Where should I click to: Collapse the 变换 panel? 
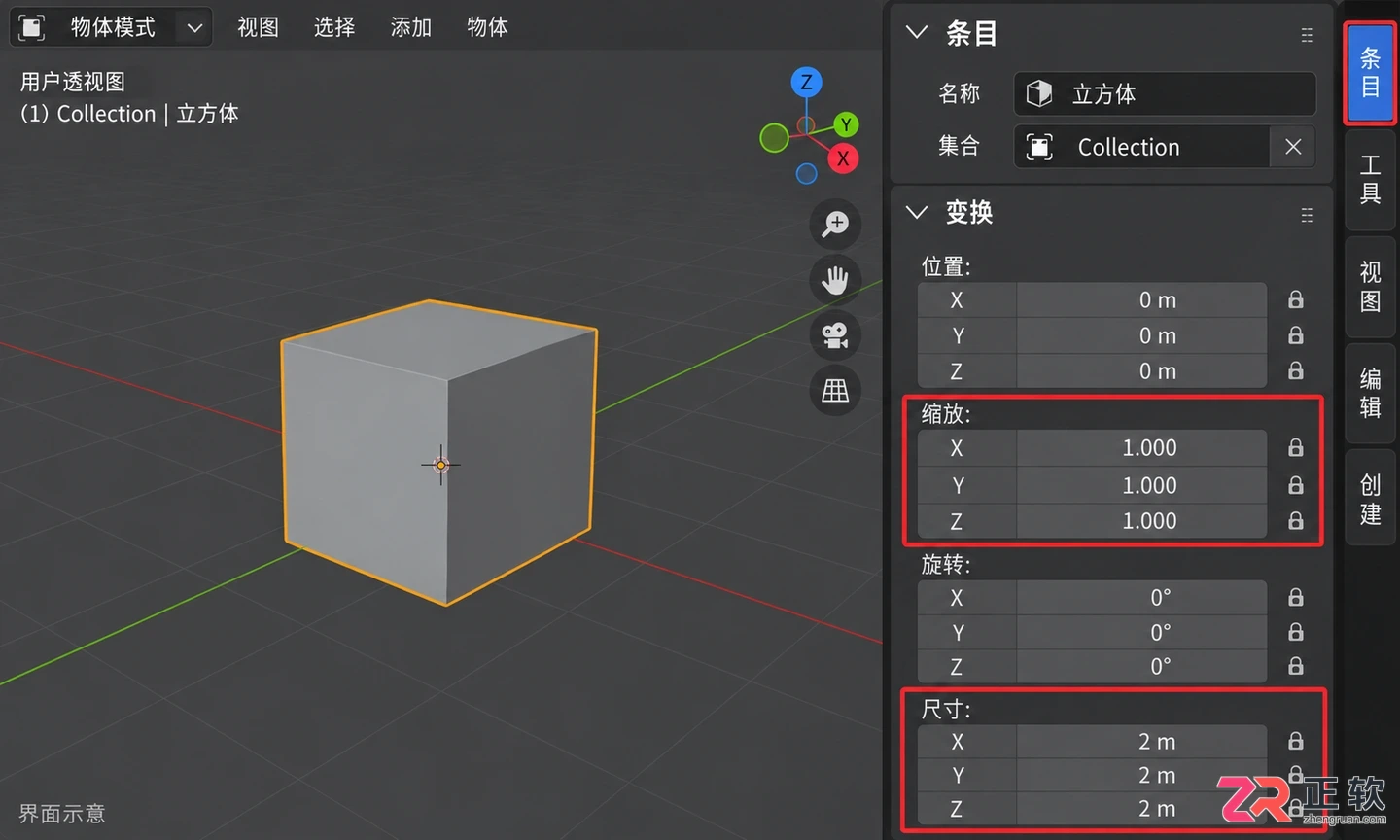916,212
